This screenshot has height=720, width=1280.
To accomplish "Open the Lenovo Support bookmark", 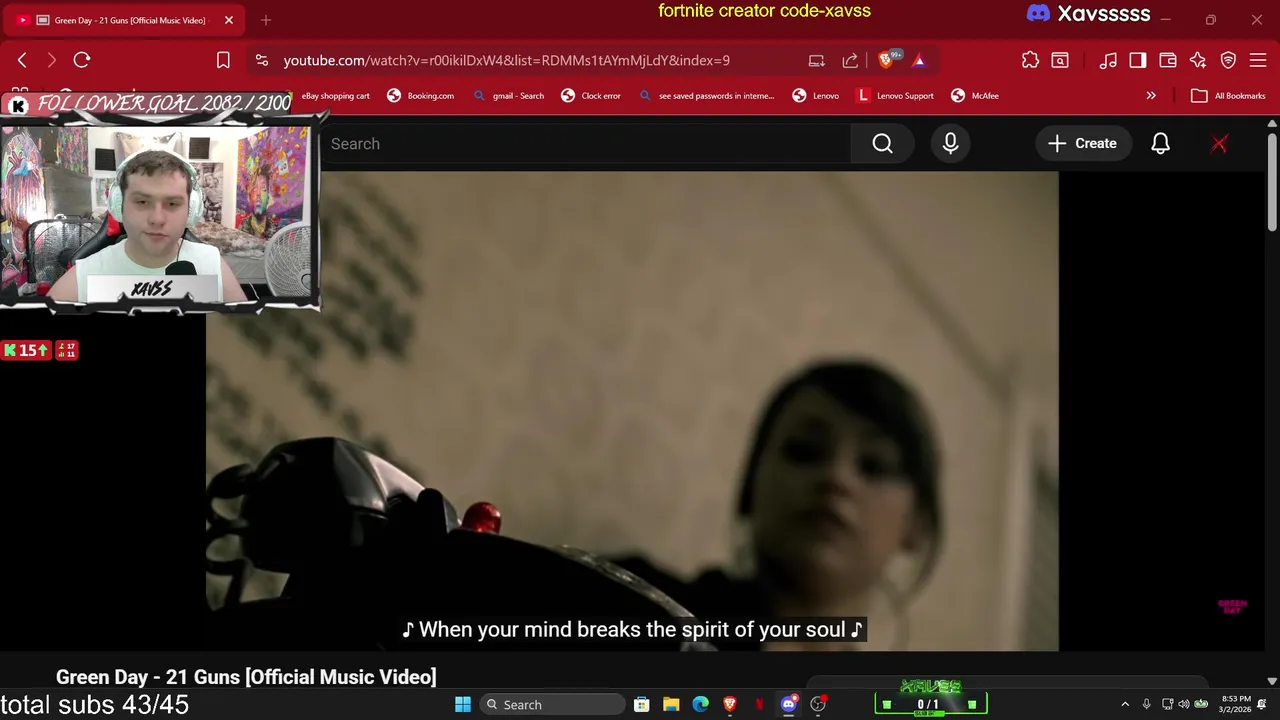I will point(895,96).
